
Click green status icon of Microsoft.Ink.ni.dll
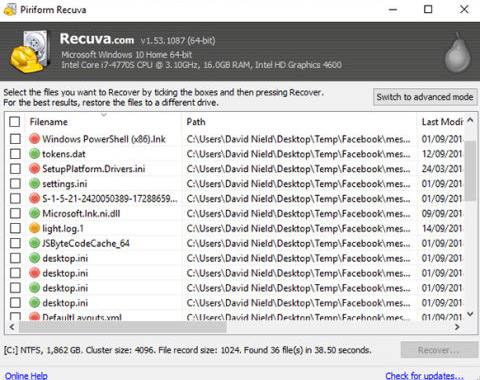point(34,213)
